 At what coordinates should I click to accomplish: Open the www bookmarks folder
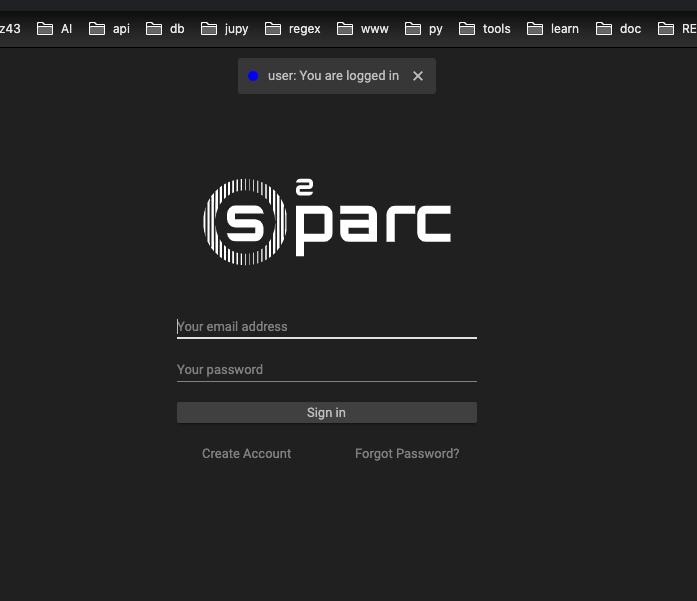363,29
